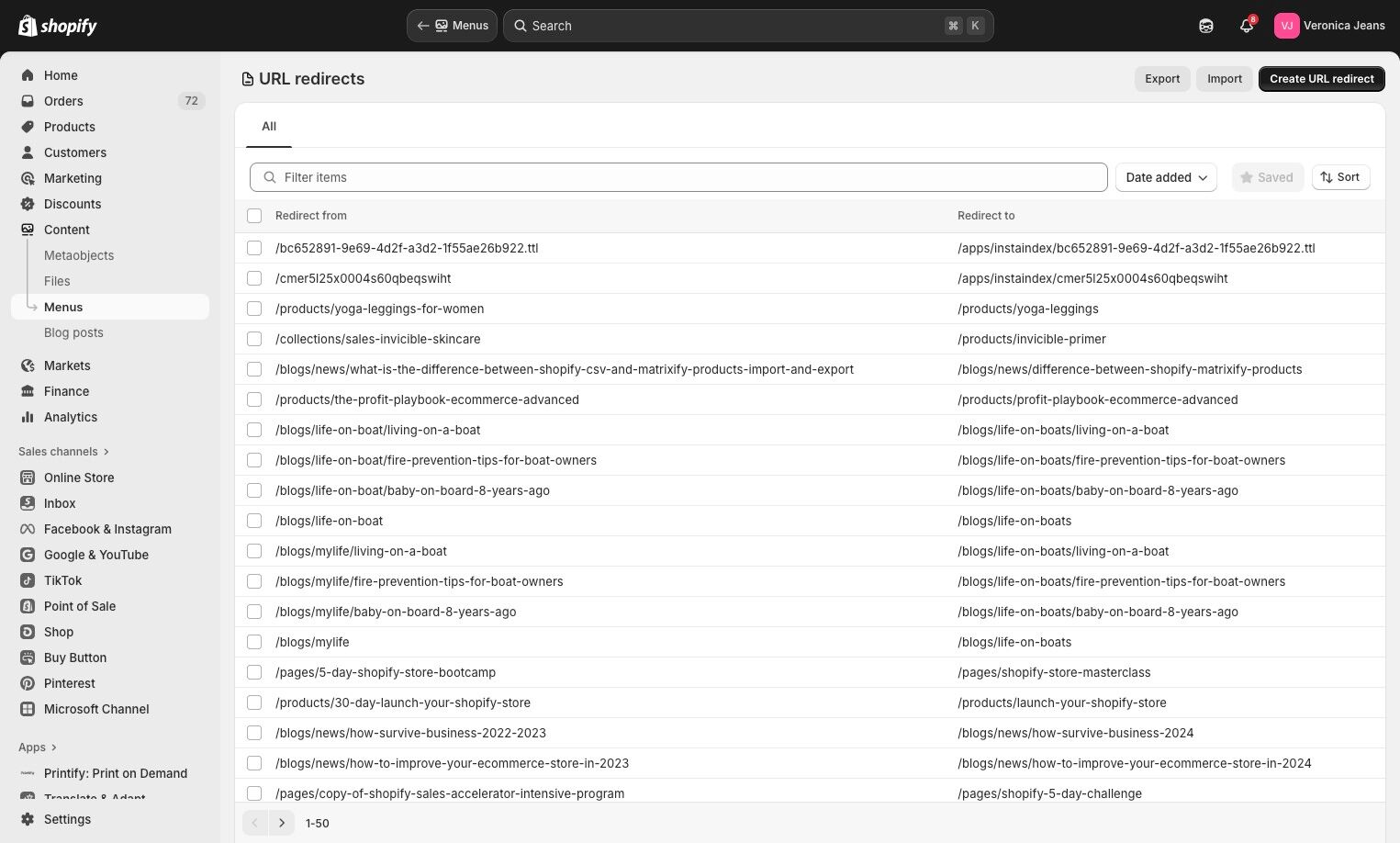1400x843 pixels.
Task: Open the Pinterest channel icon
Action: tap(28, 683)
